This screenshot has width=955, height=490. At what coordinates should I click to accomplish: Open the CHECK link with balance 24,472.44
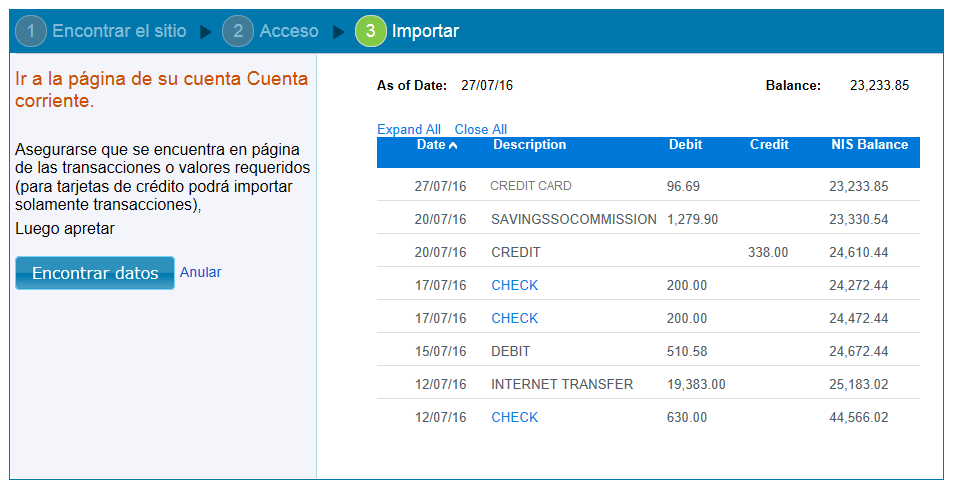pyautogui.click(x=514, y=318)
